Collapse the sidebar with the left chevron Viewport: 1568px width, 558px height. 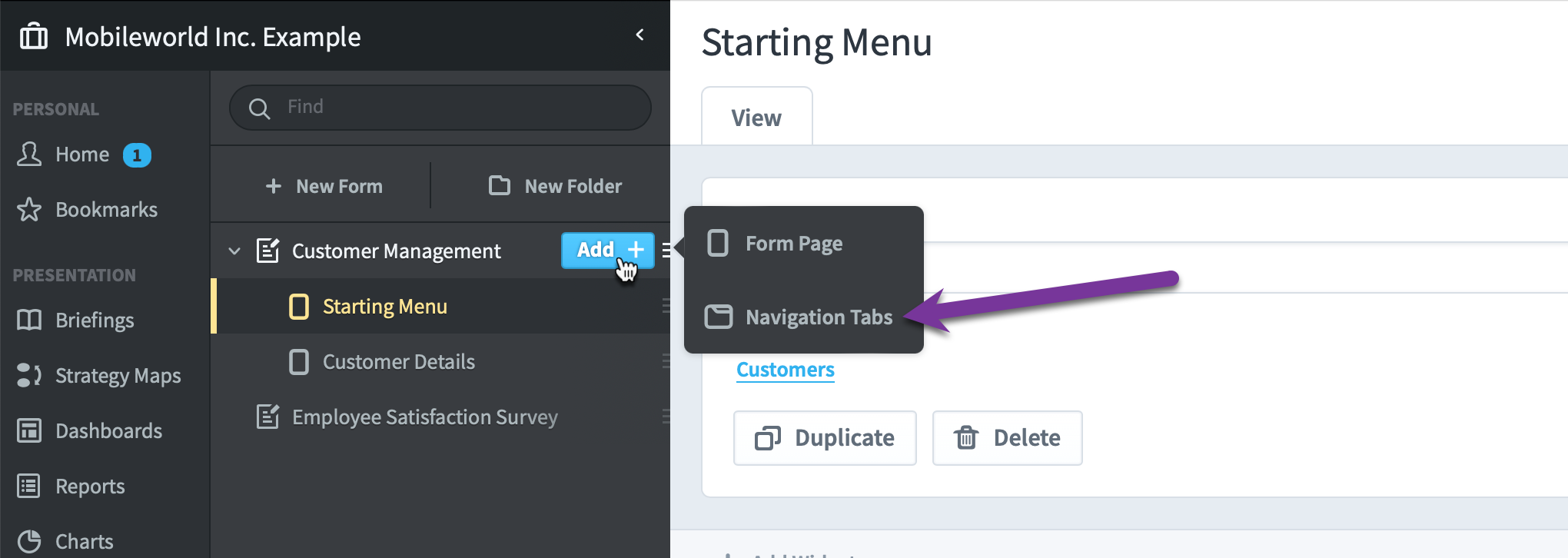(x=639, y=35)
